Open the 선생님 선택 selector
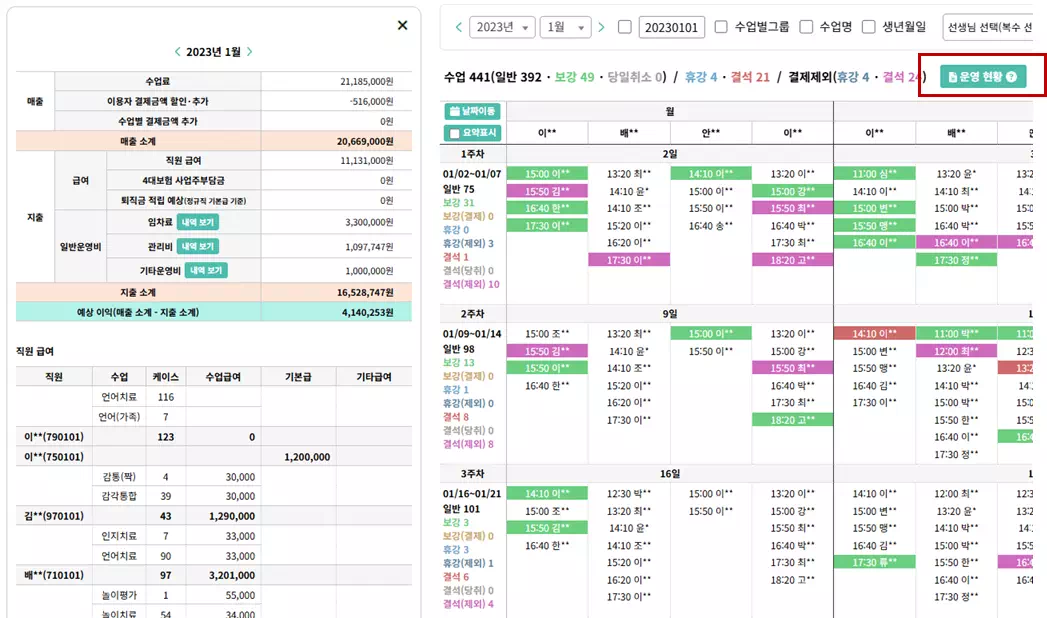Image resolution: width=1047 pixels, height=618 pixels. 992,26
